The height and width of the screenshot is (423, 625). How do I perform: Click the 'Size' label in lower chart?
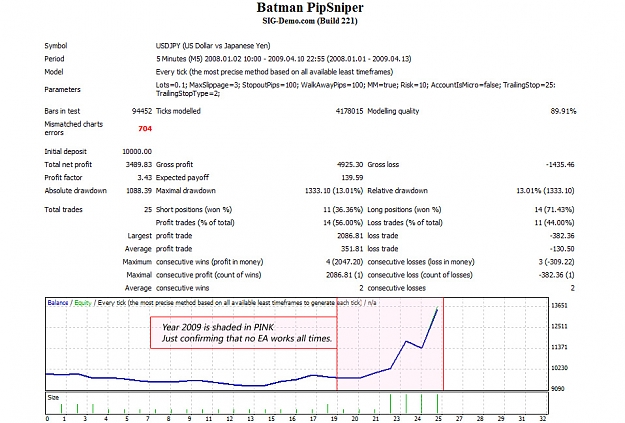(53, 398)
